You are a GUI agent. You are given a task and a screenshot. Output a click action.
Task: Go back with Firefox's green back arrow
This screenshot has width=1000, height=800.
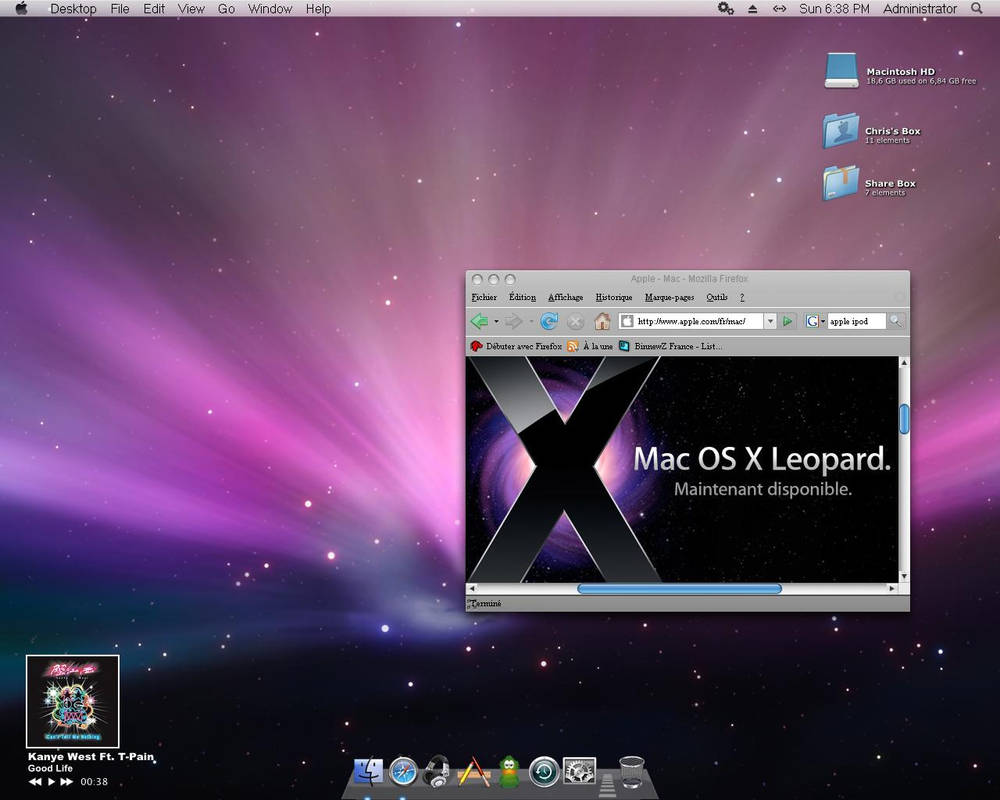480,321
